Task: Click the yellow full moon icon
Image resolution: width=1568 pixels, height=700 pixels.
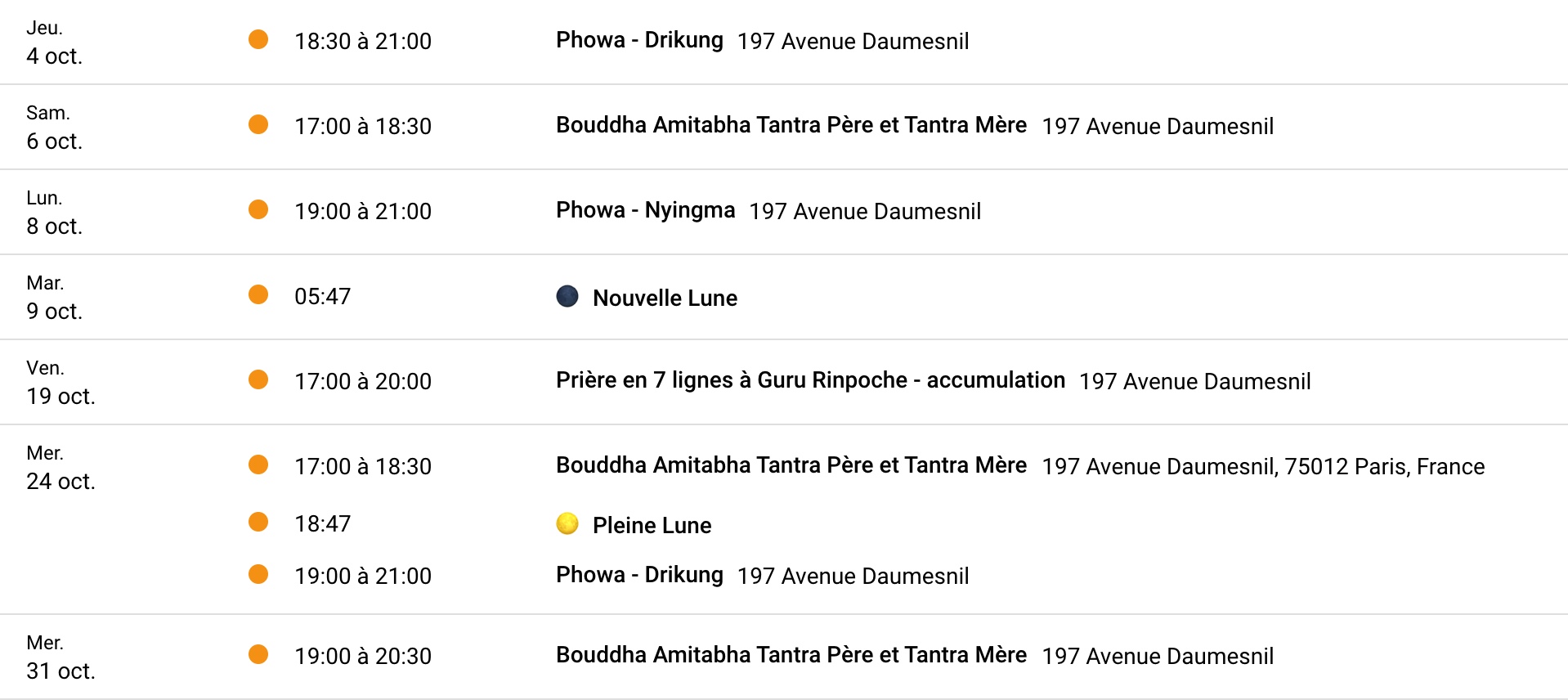Action: [567, 523]
